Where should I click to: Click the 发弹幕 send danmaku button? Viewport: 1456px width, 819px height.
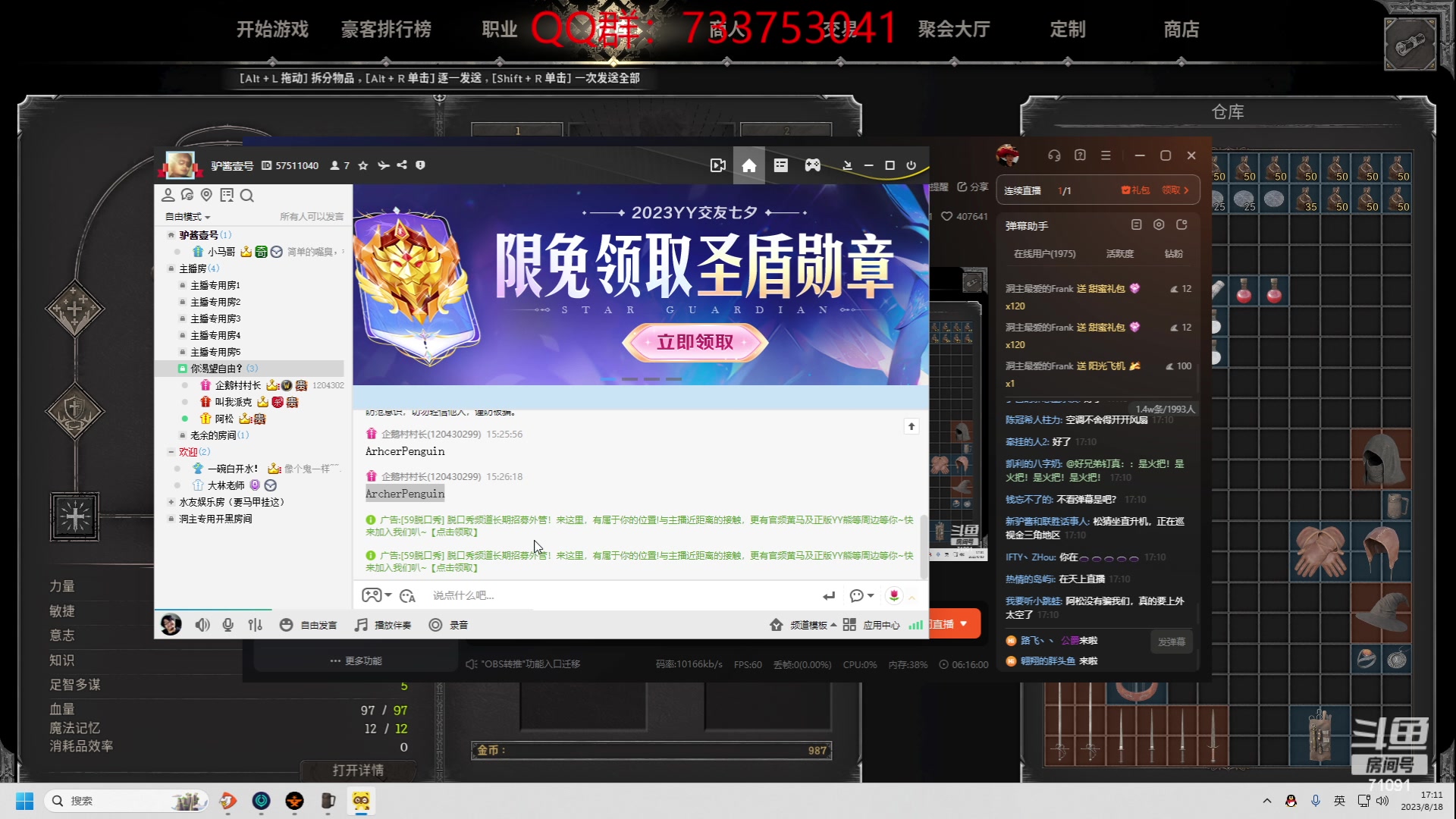coord(1171,642)
